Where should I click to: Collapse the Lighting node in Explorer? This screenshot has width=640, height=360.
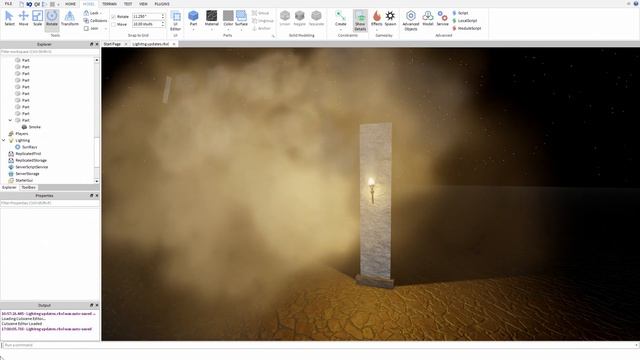pyautogui.click(x=4, y=140)
